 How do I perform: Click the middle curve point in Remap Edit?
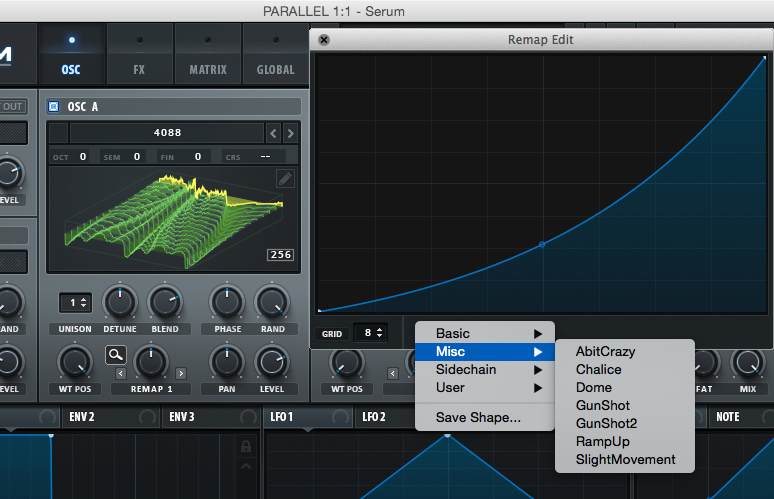pyautogui.click(x=542, y=244)
